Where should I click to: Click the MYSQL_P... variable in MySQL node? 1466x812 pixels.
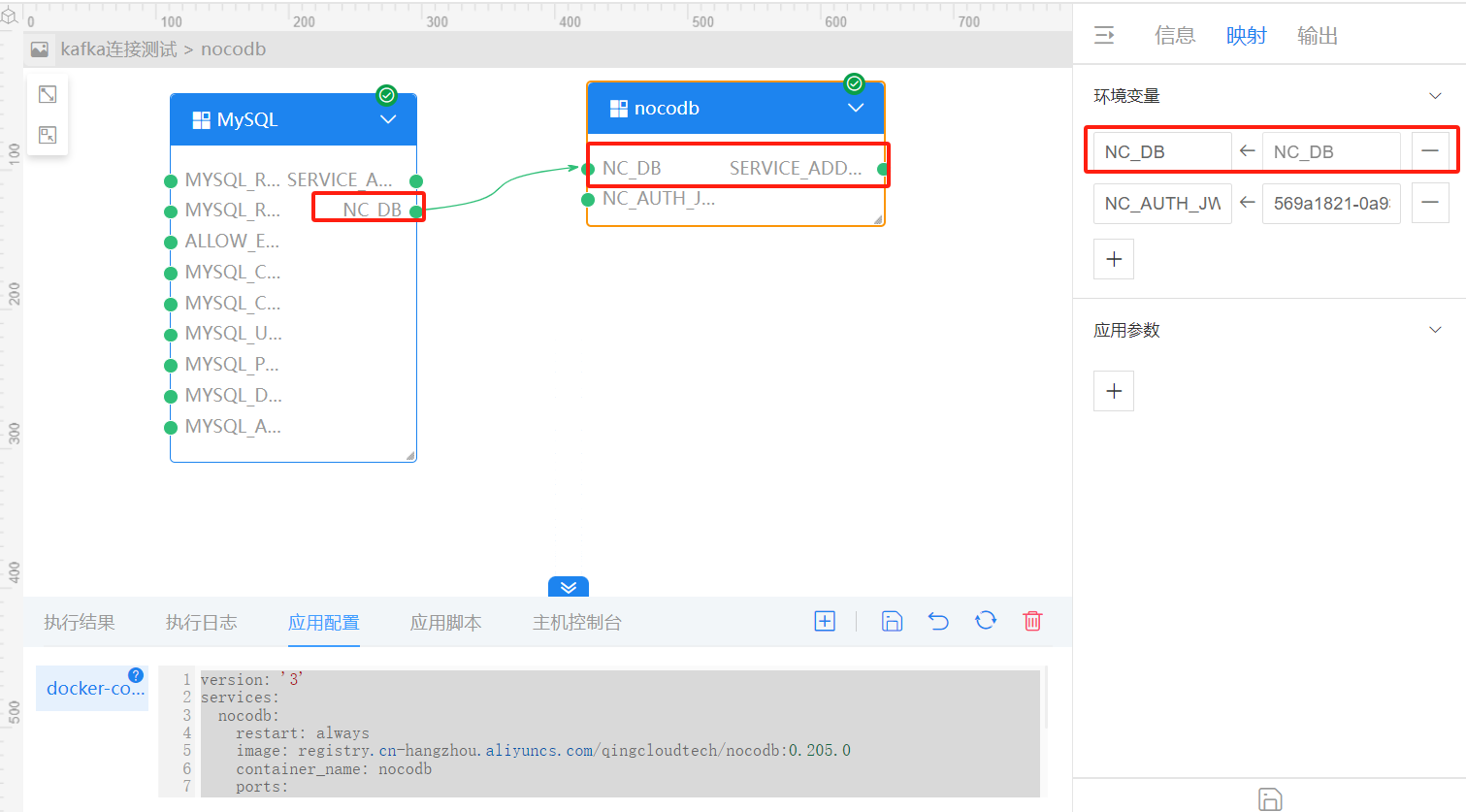point(232,365)
